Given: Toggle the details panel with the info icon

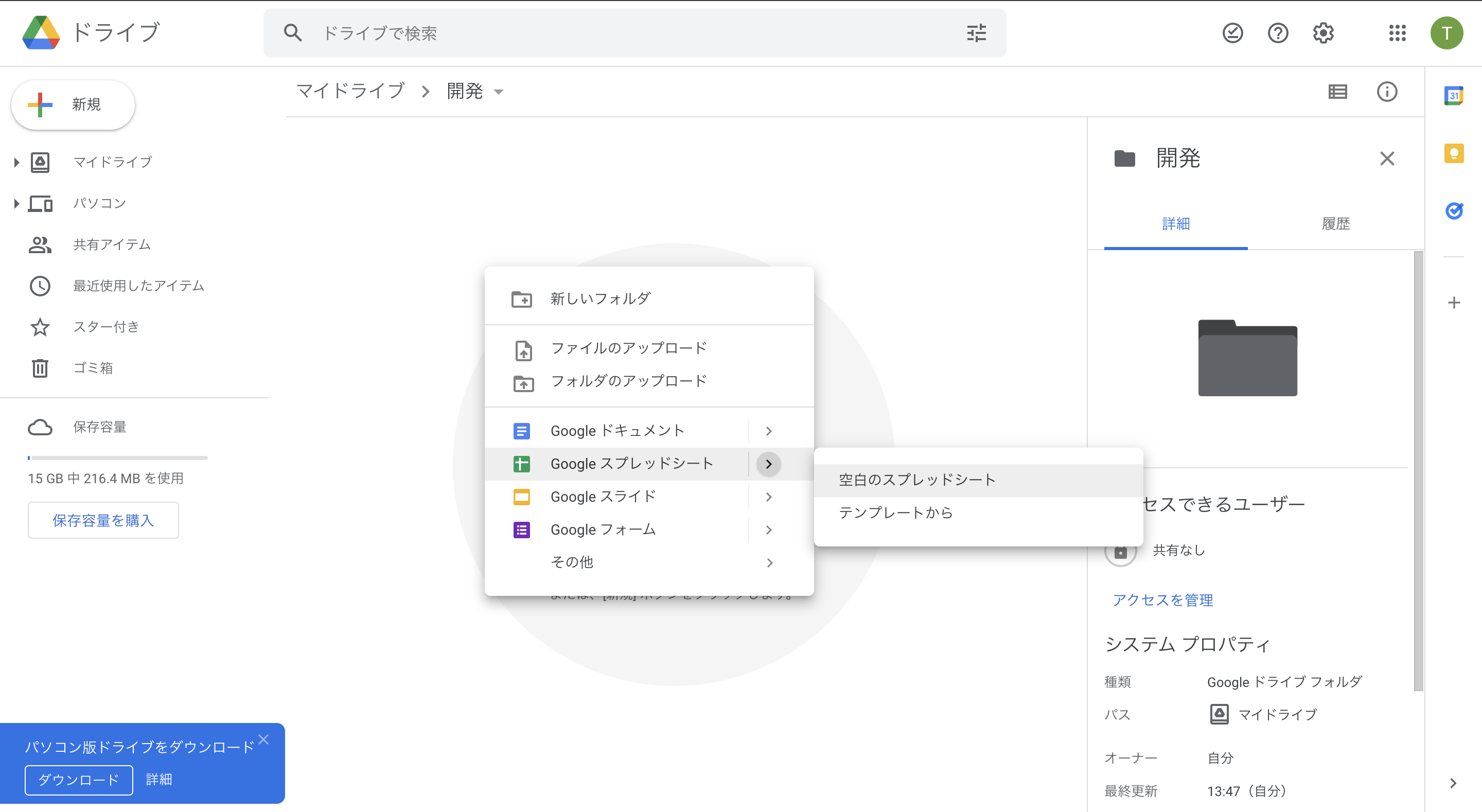Looking at the screenshot, I should tap(1387, 92).
